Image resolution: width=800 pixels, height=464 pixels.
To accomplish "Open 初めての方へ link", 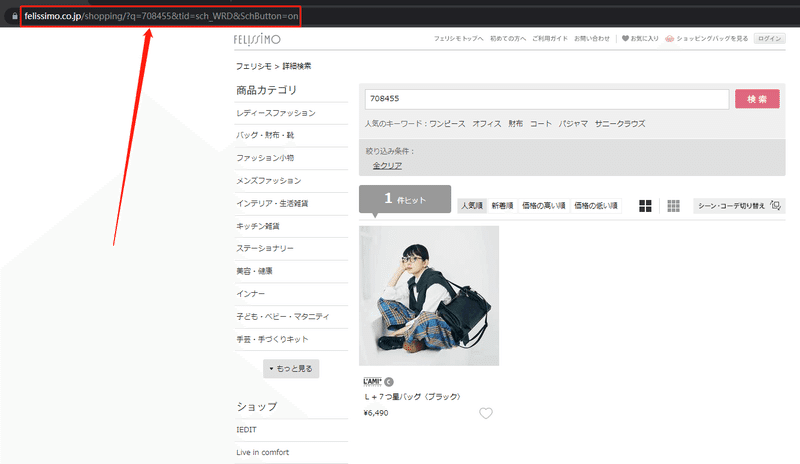I will tap(508, 38).
